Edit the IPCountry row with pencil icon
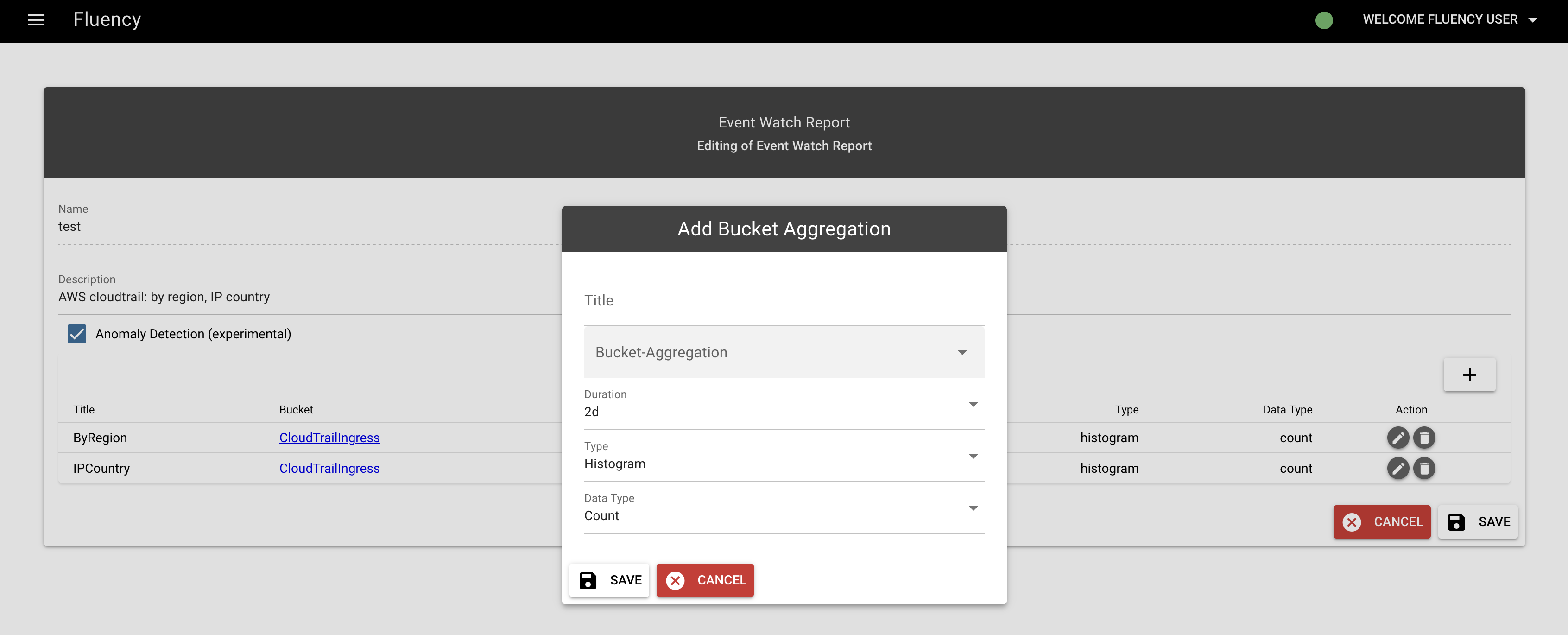Viewport: 1568px width, 635px height. click(1397, 468)
